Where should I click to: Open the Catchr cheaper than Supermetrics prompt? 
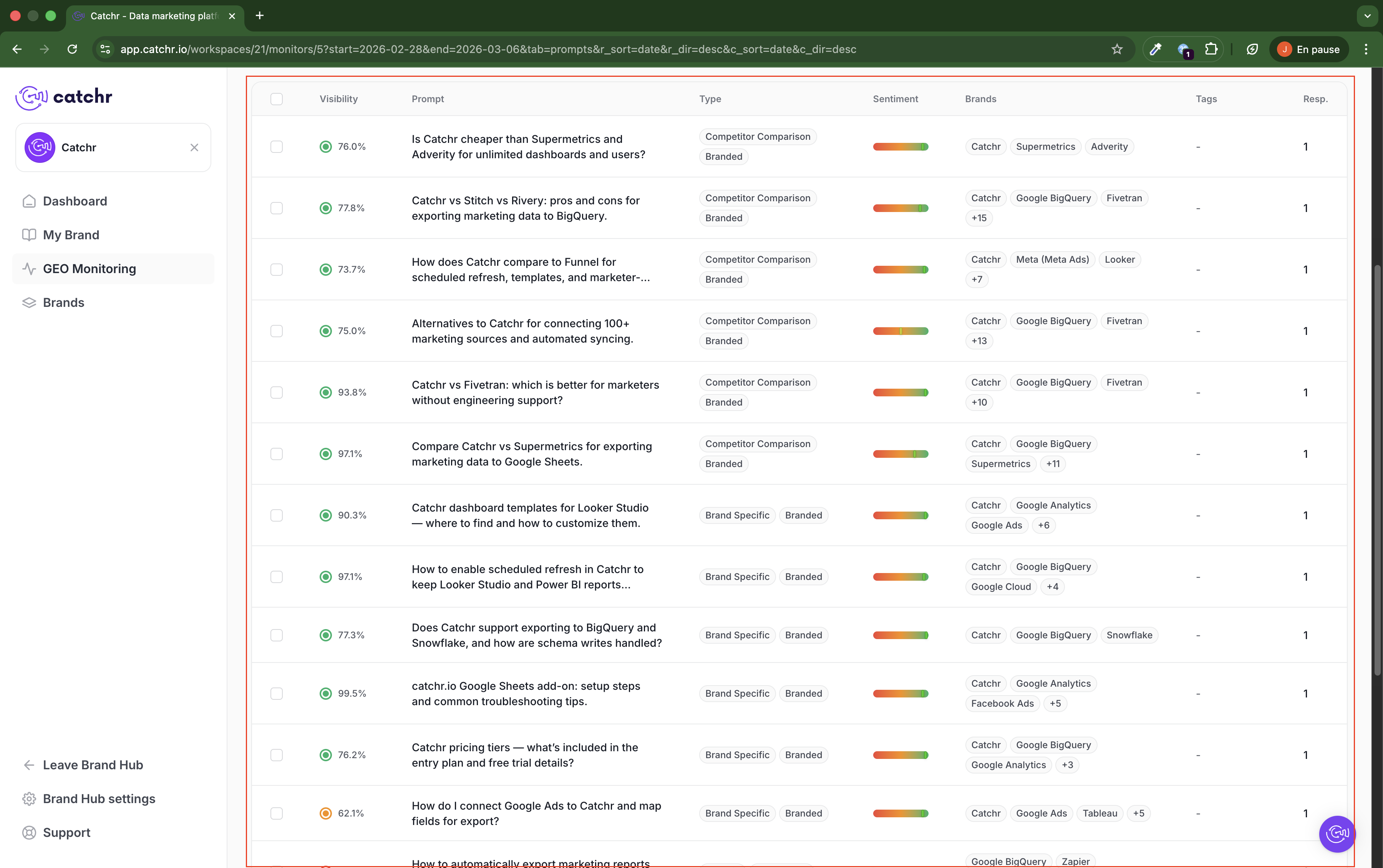tap(528, 147)
